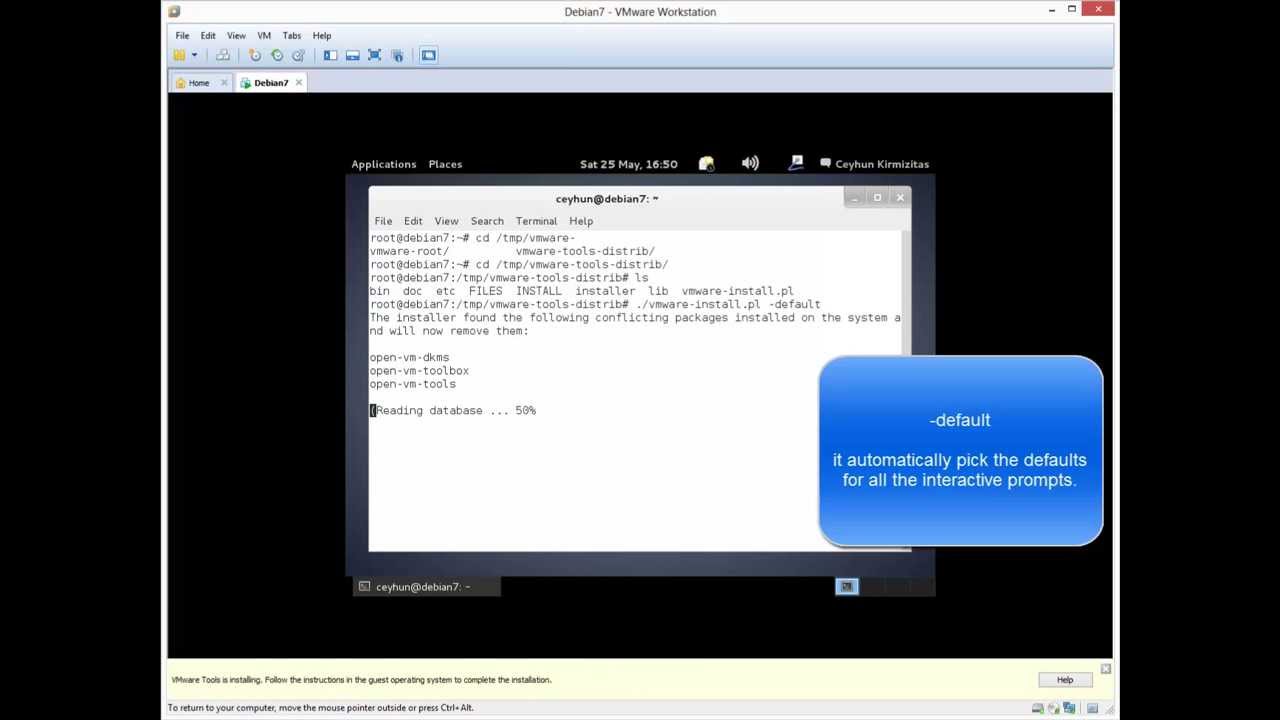The width and height of the screenshot is (1280, 720).
Task: Open the Applications menu in the Debian guest
Action: pyautogui.click(x=383, y=163)
